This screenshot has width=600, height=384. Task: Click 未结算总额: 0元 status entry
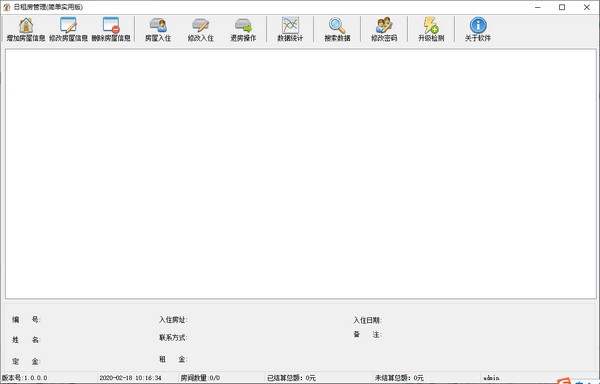pos(399,378)
